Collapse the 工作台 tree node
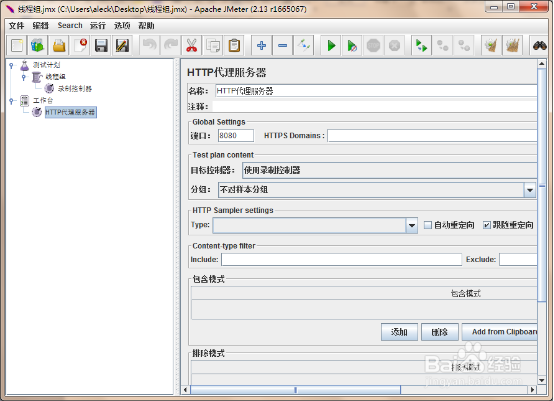 pos(11,101)
